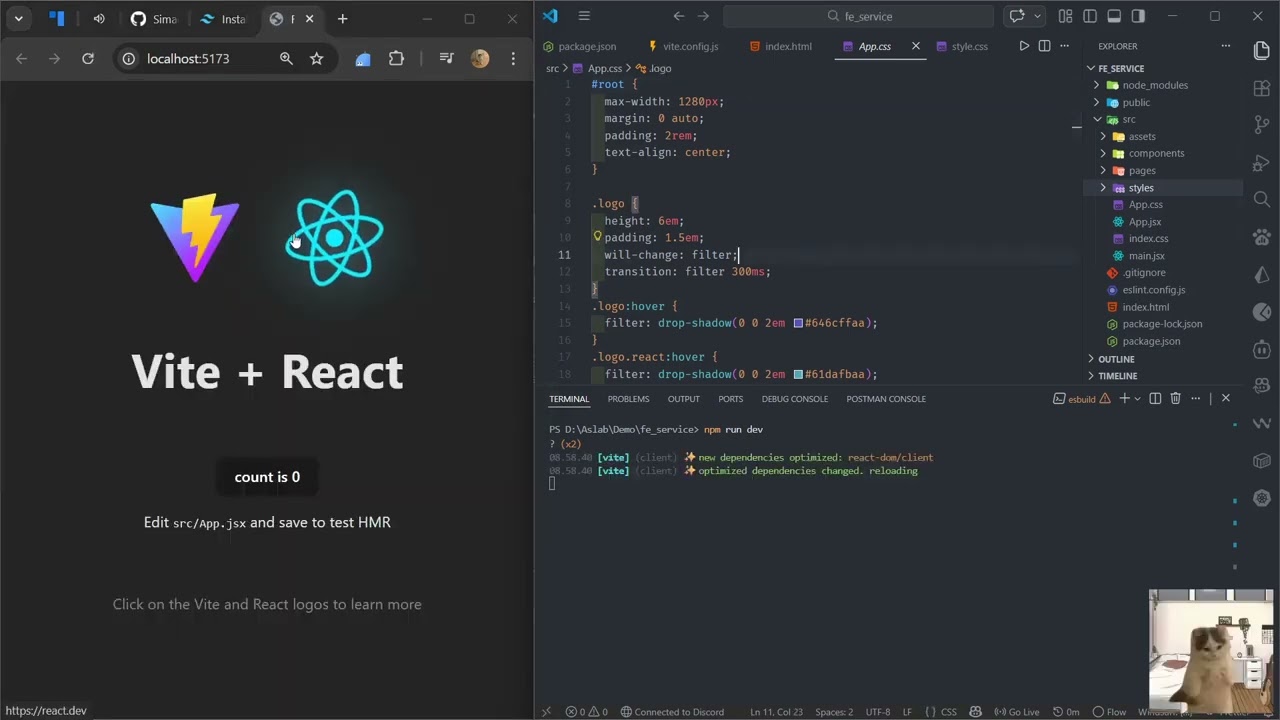Open the Search view in activity bar

coord(1261,199)
